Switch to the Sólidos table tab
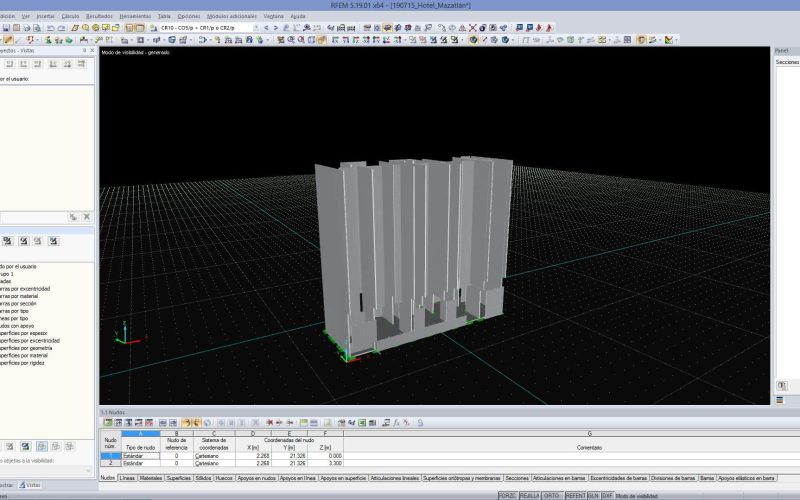Image resolution: width=800 pixels, height=500 pixels. (x=203, y=478)
